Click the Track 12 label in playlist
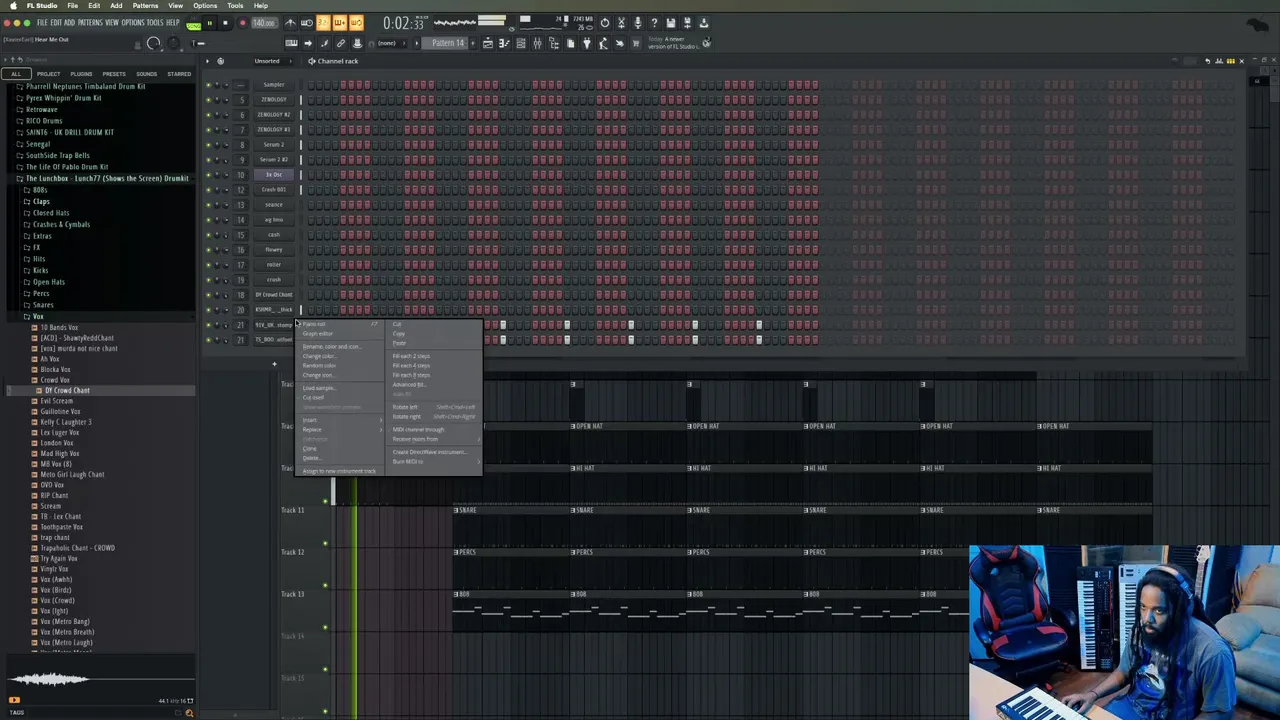Screen dimensions: 1280x720 (x=292, y=552)
